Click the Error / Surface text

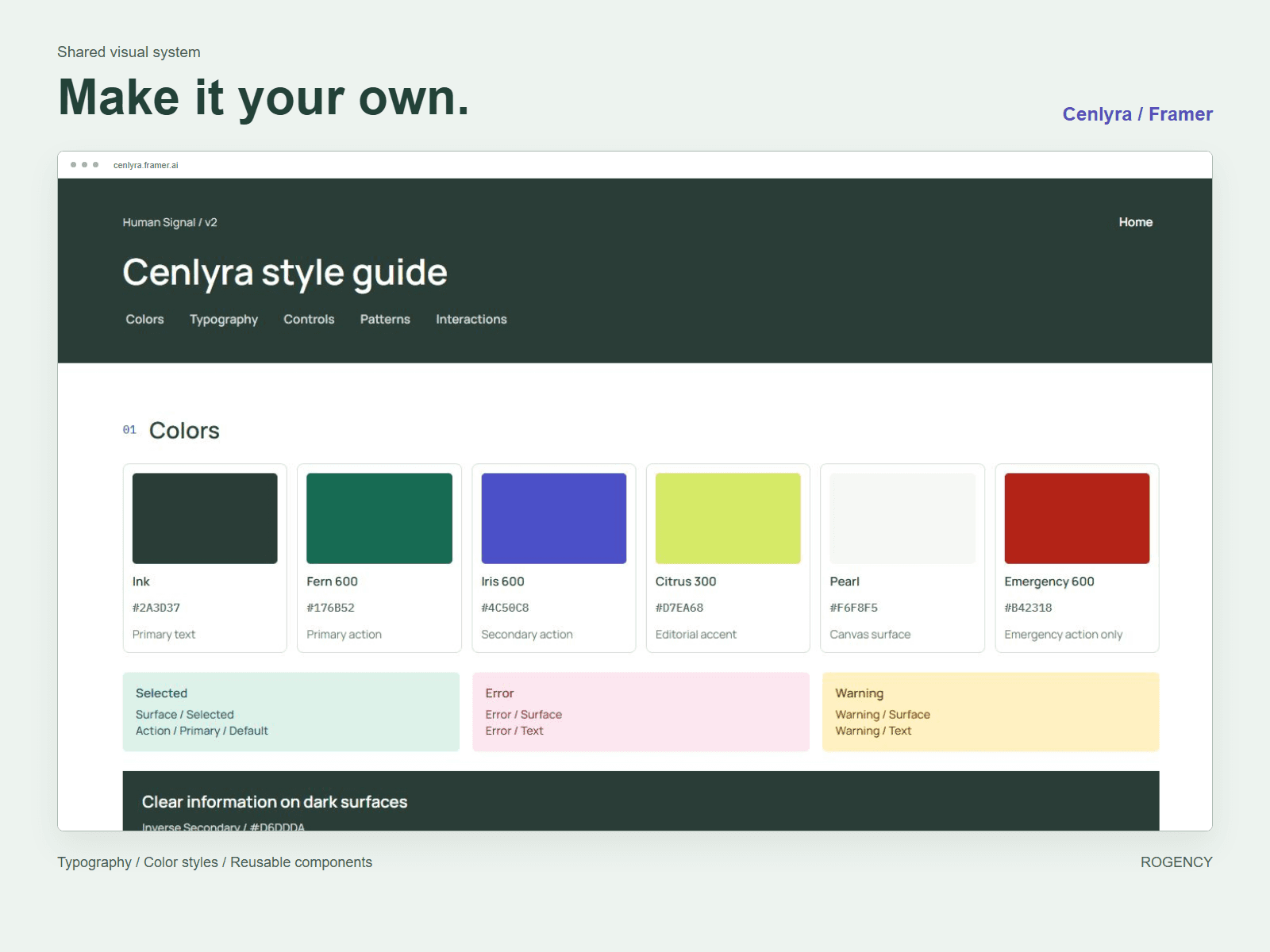(524, 715)
